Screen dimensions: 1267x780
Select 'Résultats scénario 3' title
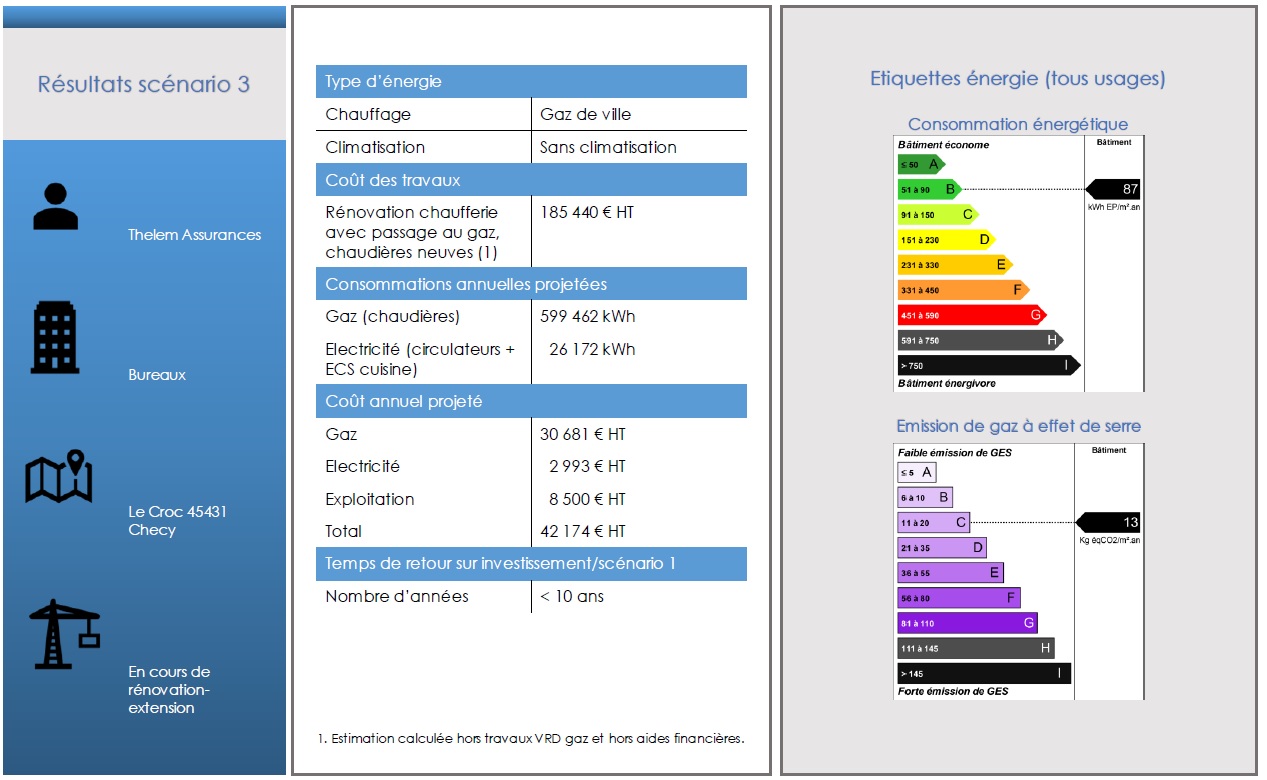pyautogui.click(x=144, y=84)
